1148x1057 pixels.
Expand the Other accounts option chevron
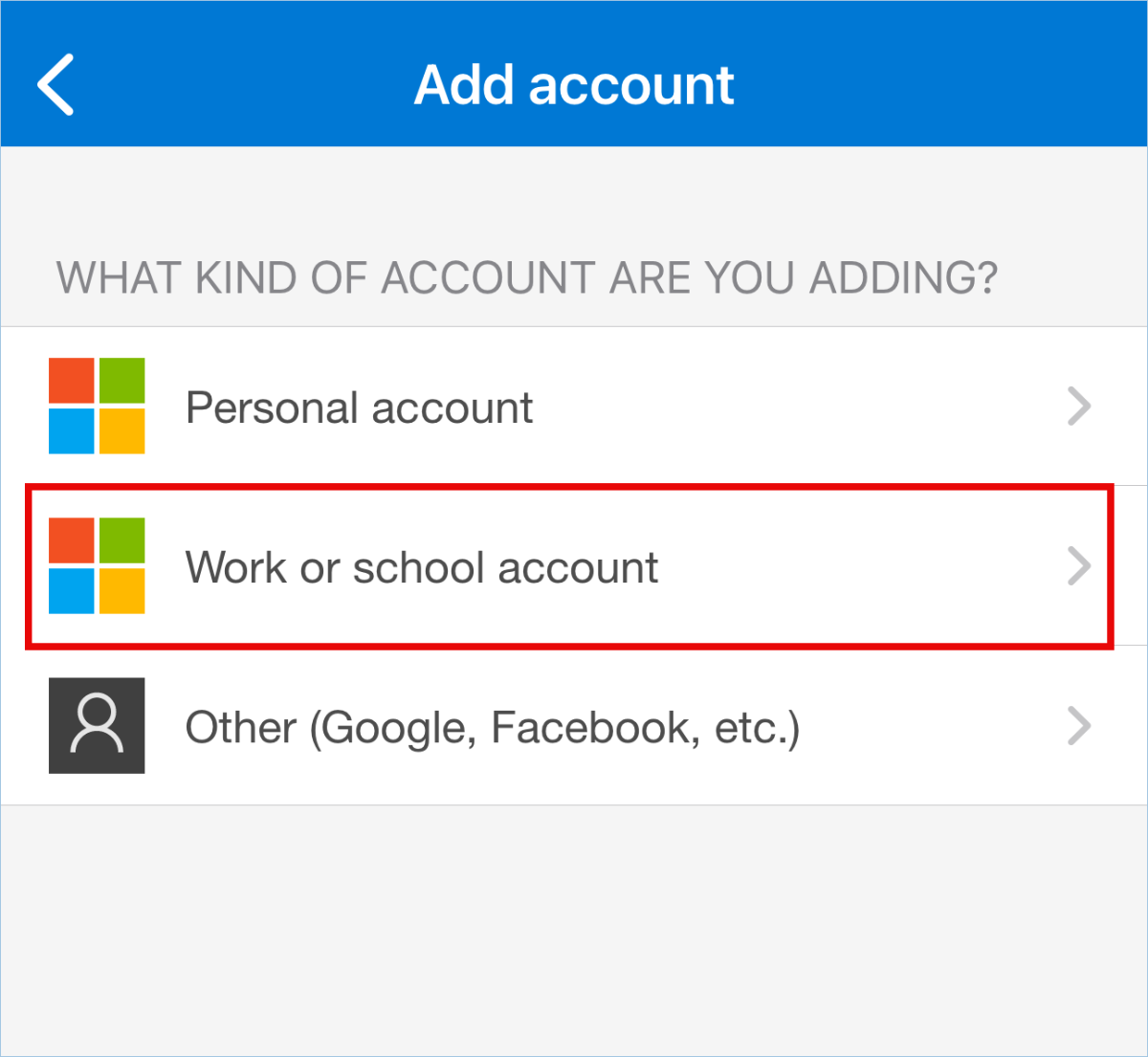click(1079, 726)
